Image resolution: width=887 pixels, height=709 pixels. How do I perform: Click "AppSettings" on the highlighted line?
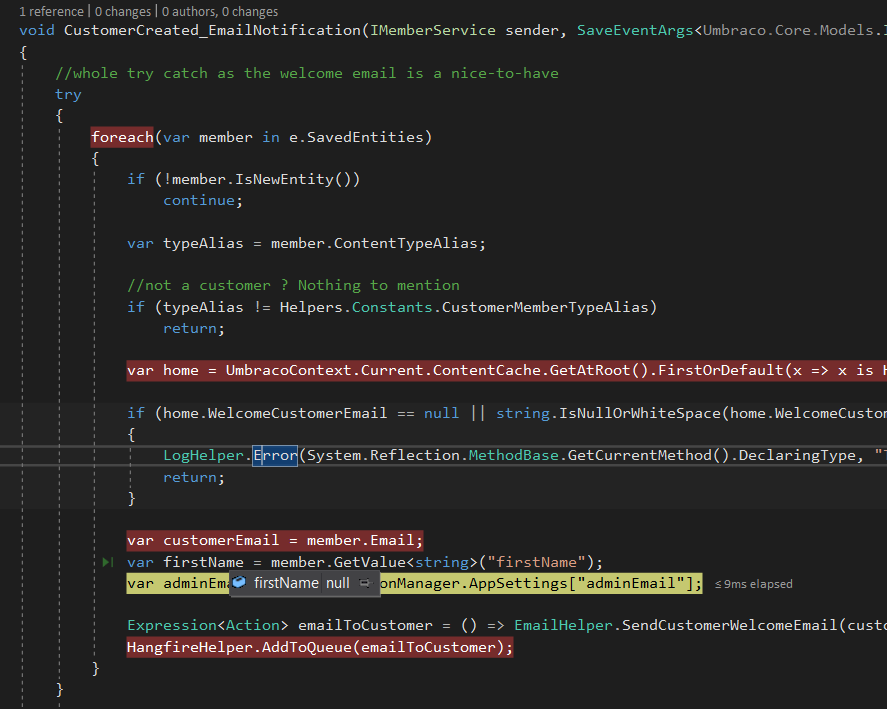pos(518,583)
